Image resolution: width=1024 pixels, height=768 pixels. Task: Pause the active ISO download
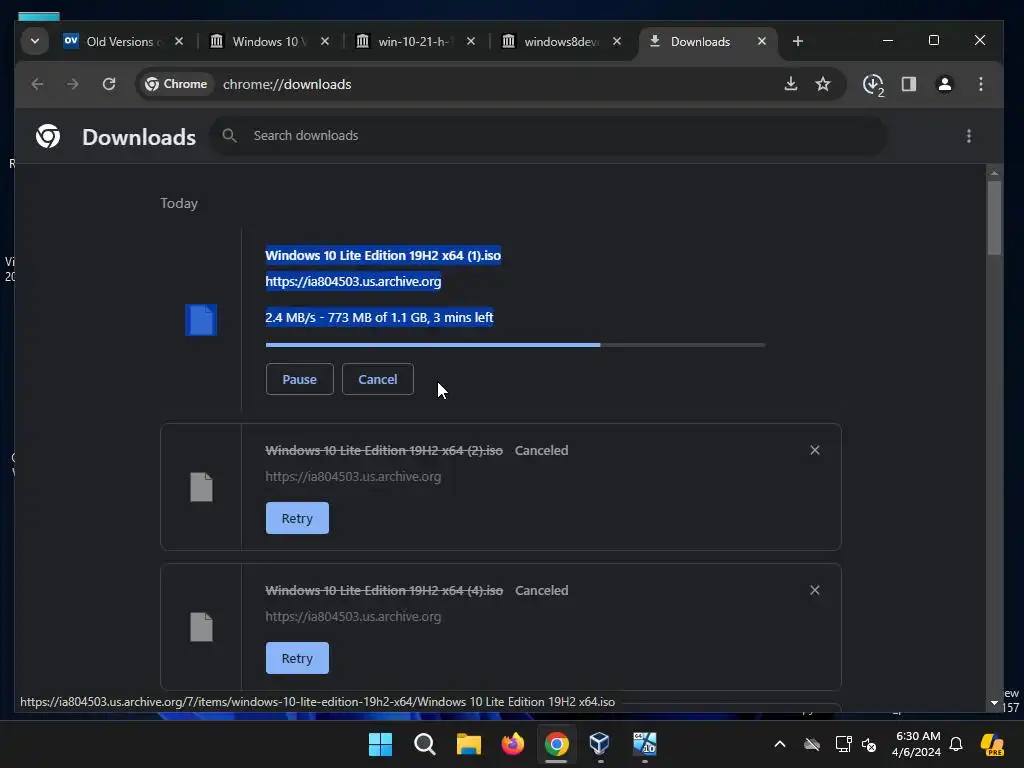tap(300, 379)
